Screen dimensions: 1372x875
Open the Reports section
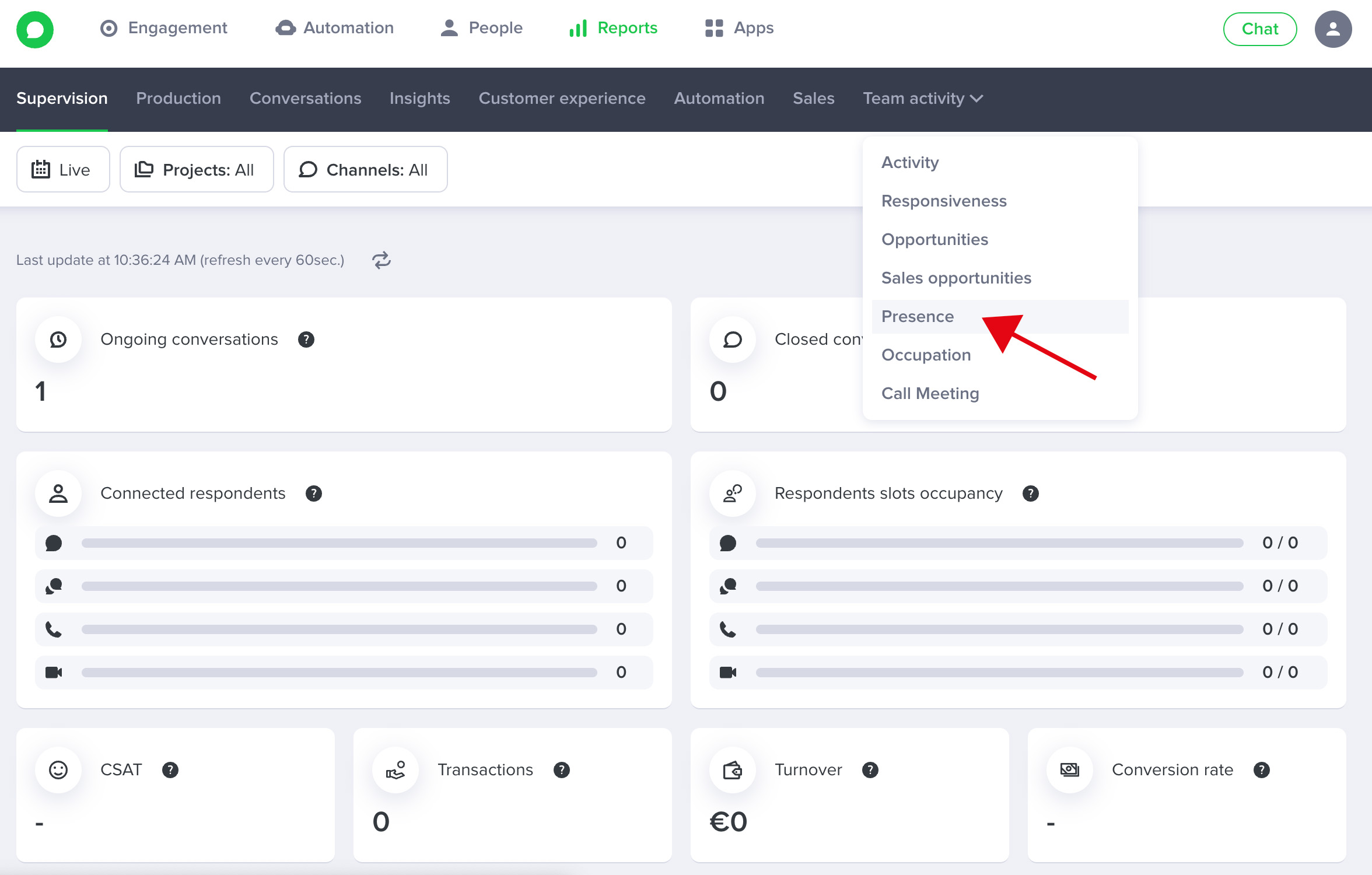point(613,28)
